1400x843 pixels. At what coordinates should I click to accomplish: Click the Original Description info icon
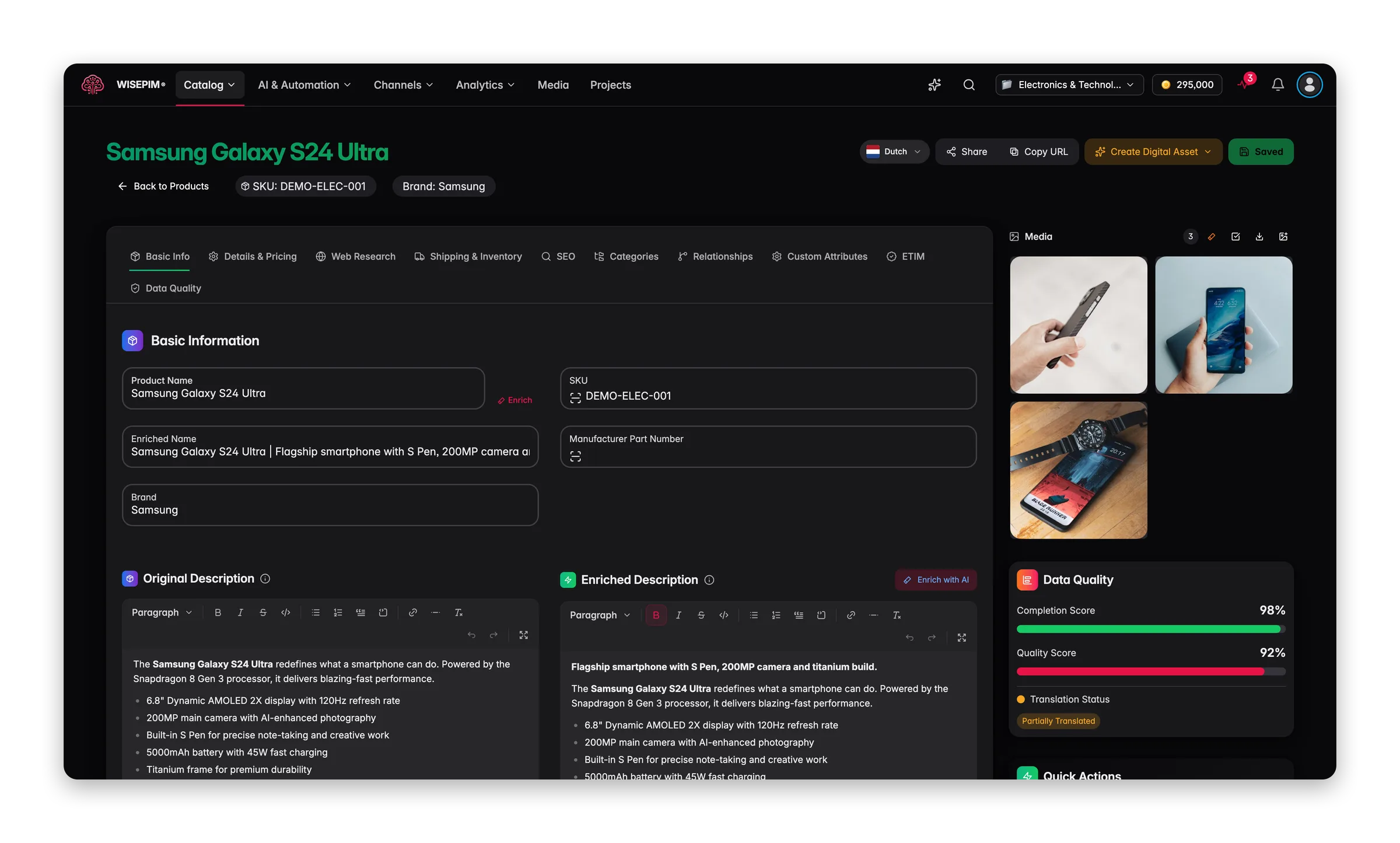point(265,579)
